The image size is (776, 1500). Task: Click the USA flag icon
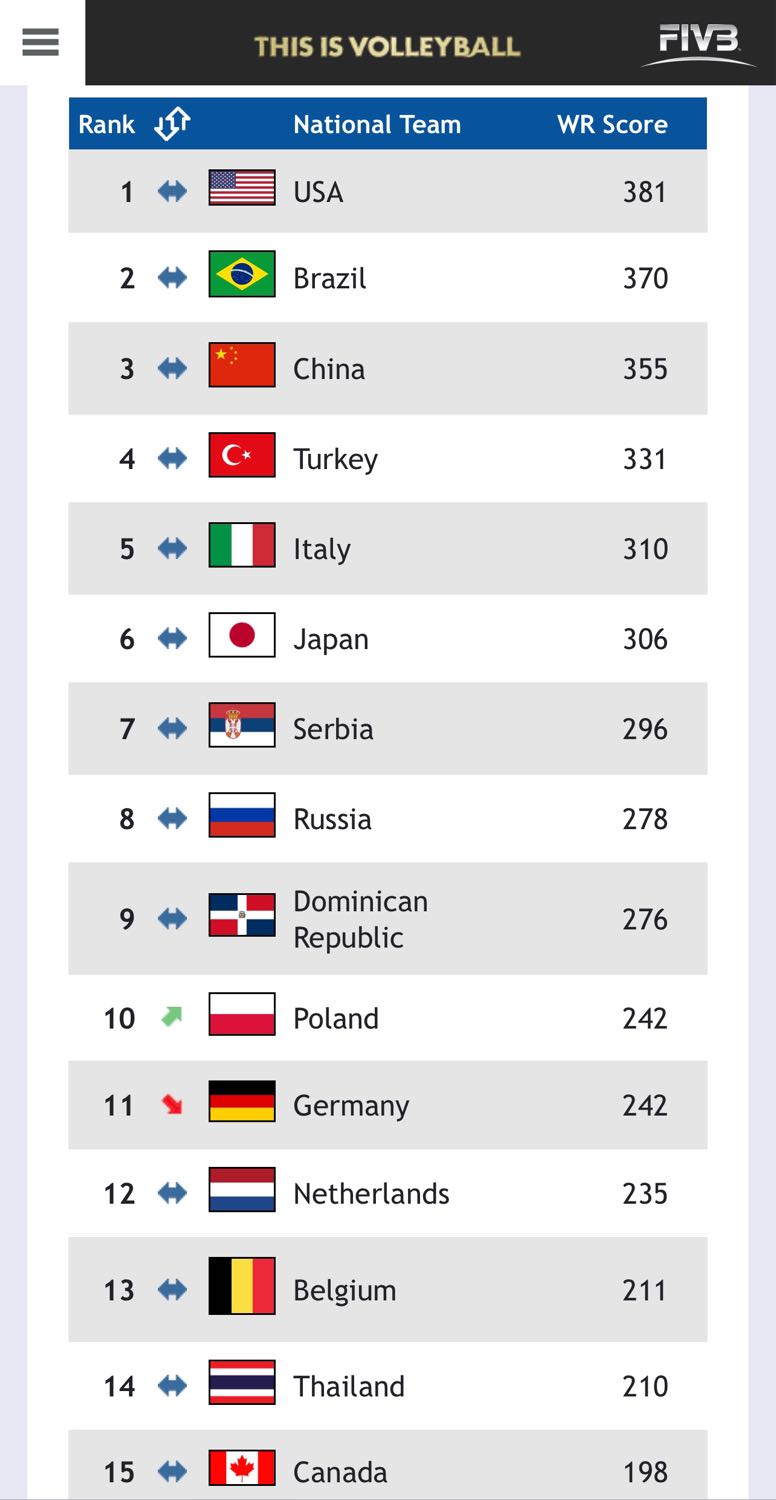pyautogui.click(x=242, y=188)
